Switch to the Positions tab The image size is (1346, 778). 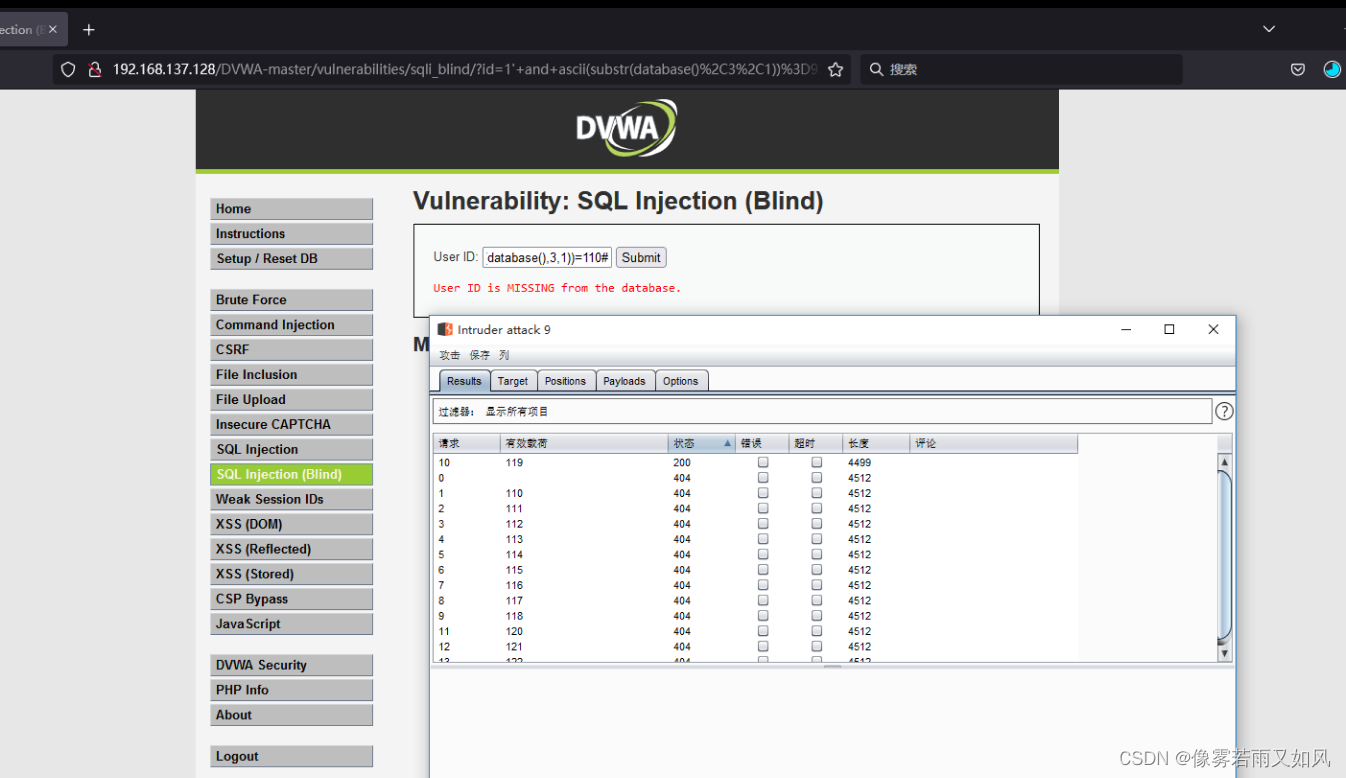point(566,381)
